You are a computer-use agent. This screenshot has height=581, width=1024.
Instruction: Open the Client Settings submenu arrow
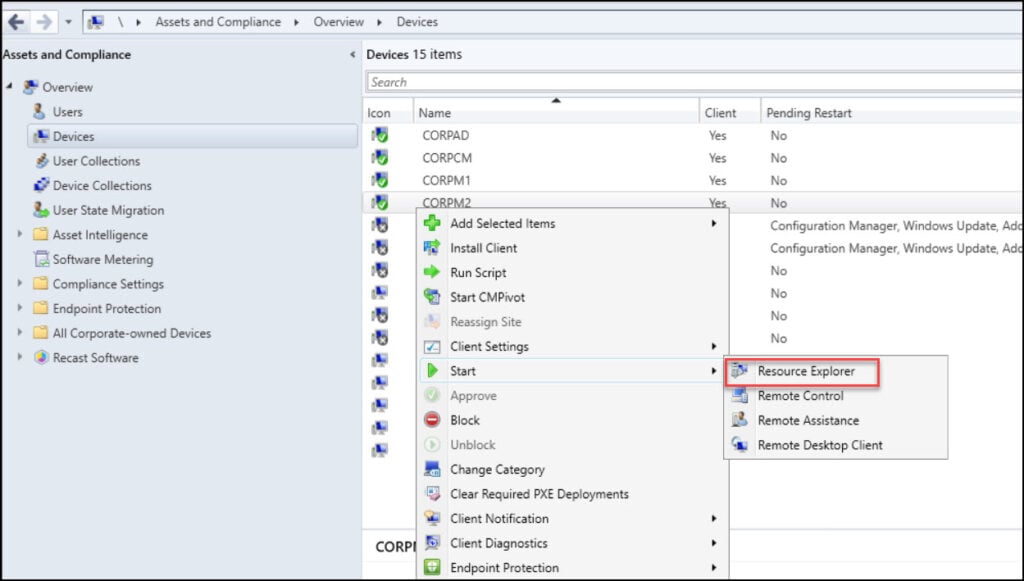[x=714, y=347]
